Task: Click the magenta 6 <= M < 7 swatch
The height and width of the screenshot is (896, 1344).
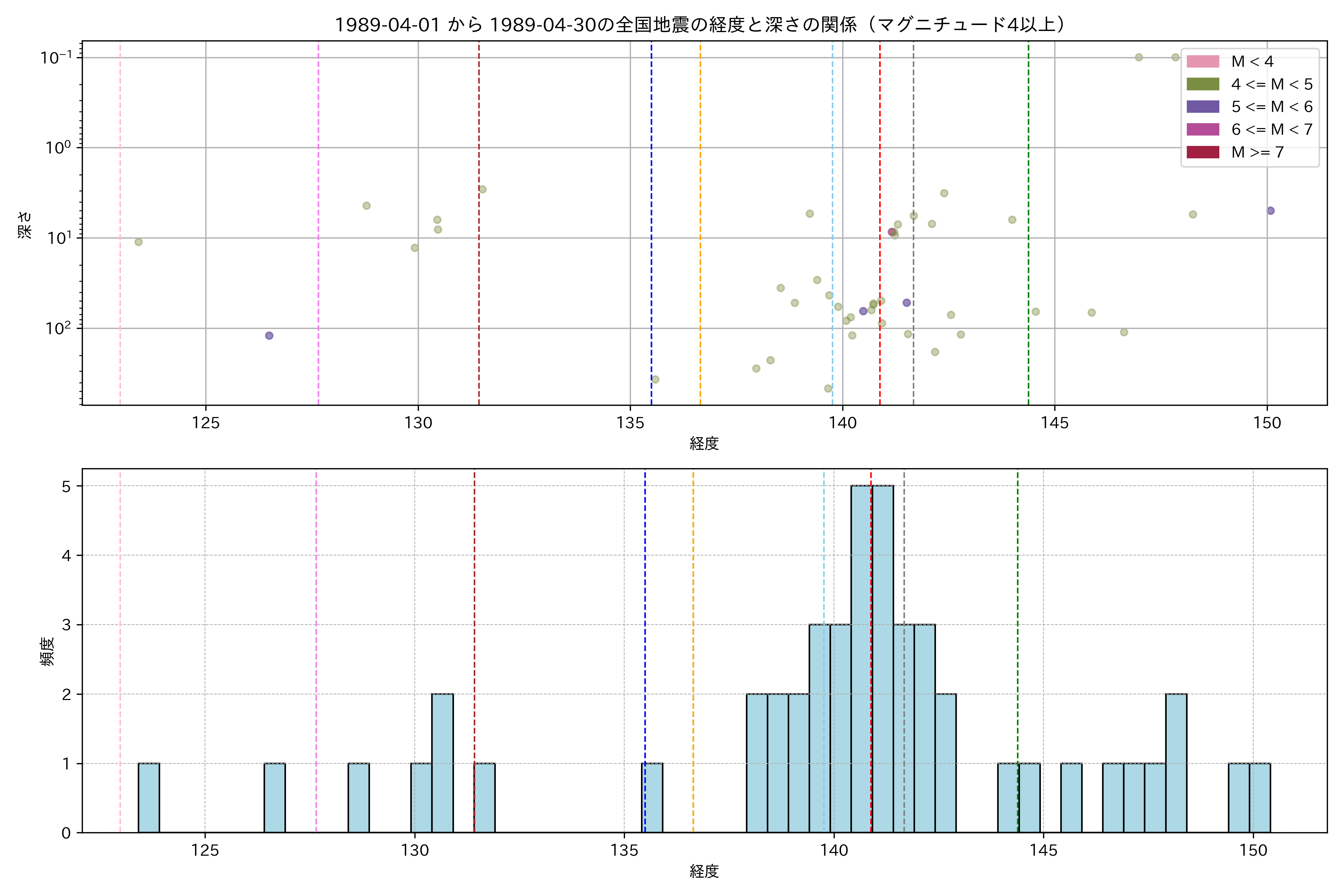Action: 1202,130
